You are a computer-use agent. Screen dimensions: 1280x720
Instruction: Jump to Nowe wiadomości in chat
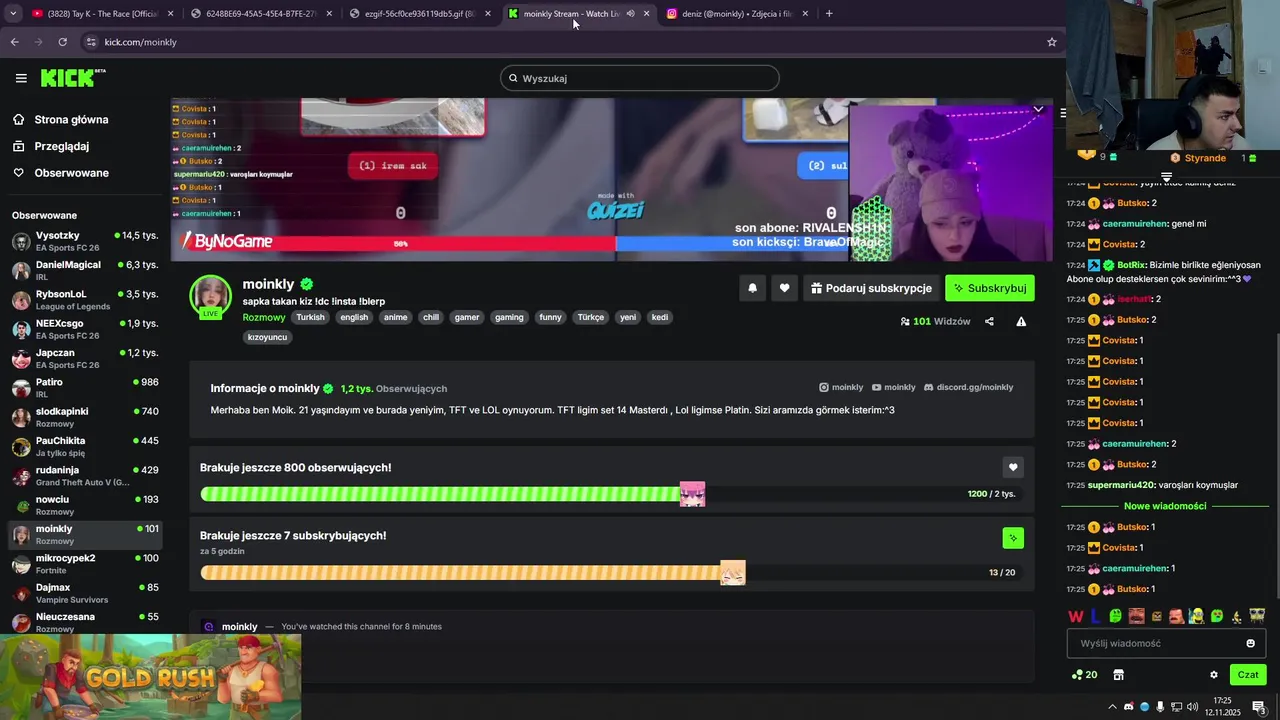click(1165, 506)
